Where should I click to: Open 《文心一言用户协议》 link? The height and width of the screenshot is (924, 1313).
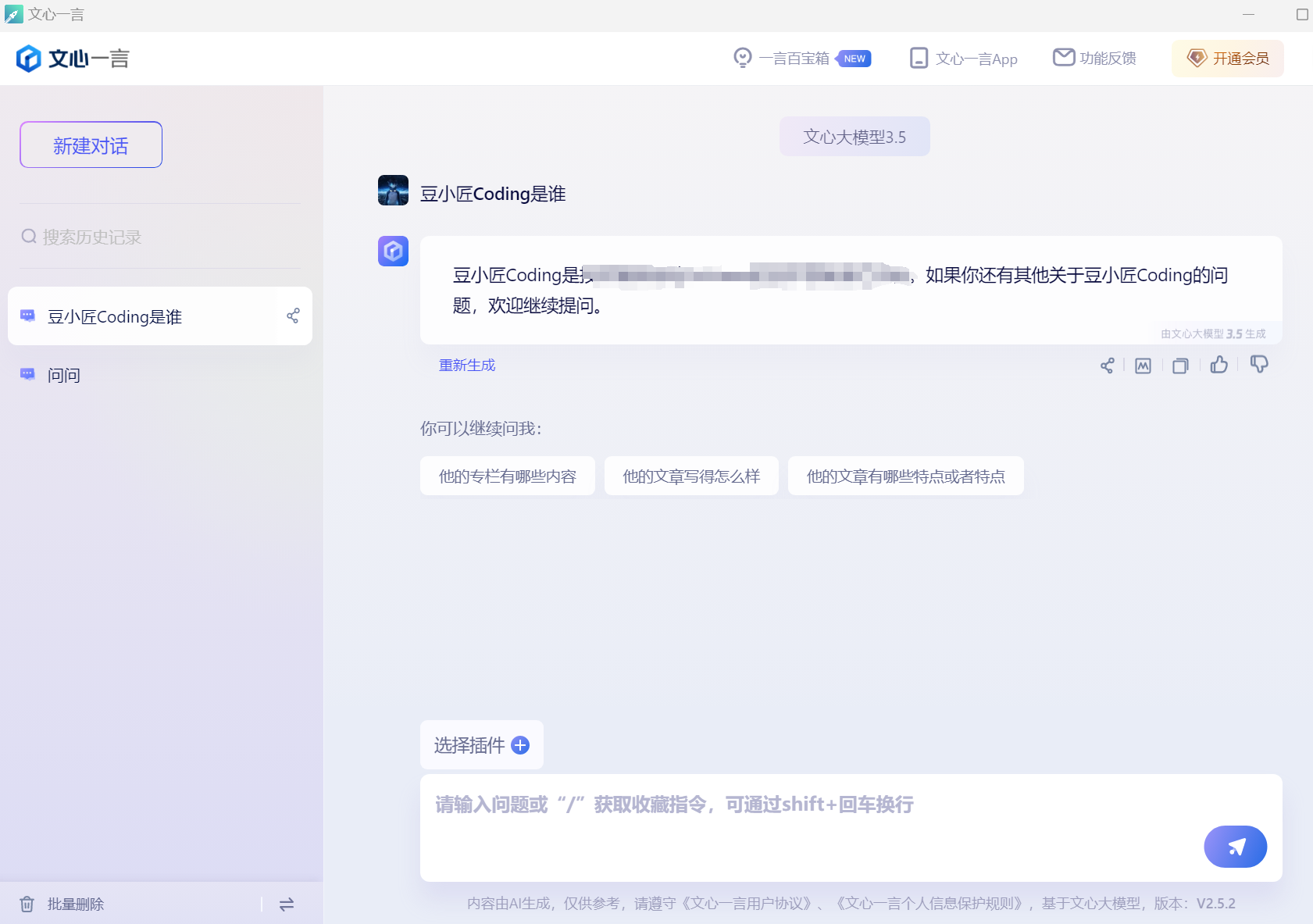coord(747,904)
